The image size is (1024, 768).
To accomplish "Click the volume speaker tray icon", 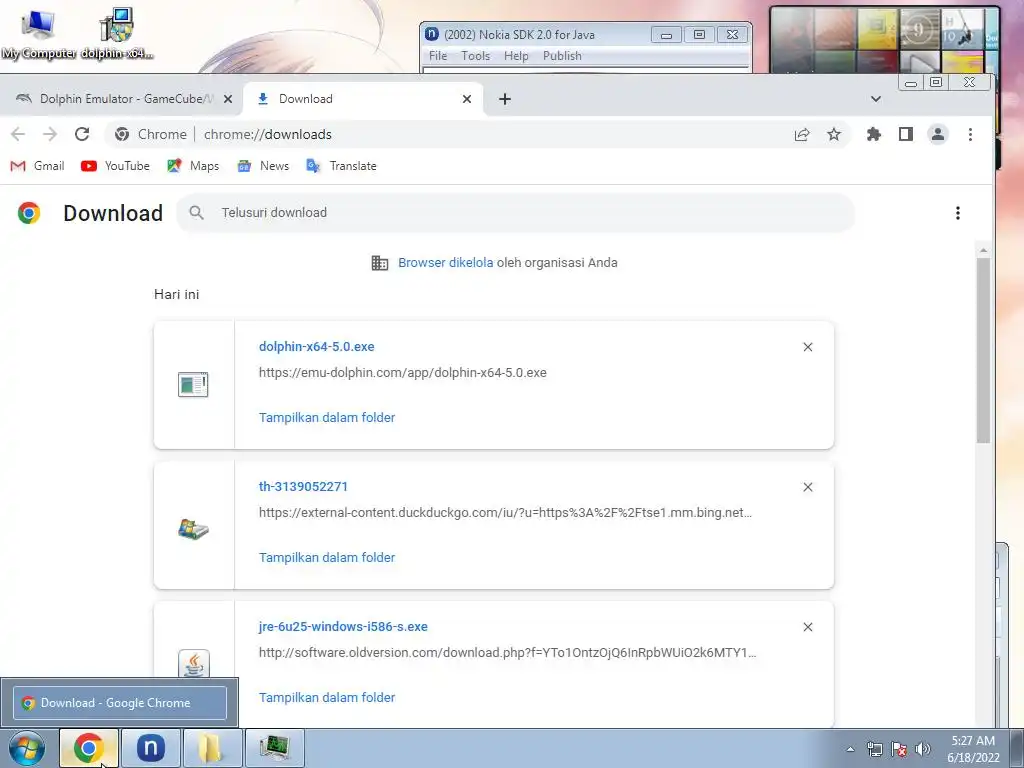I will [x=923, y=749].
